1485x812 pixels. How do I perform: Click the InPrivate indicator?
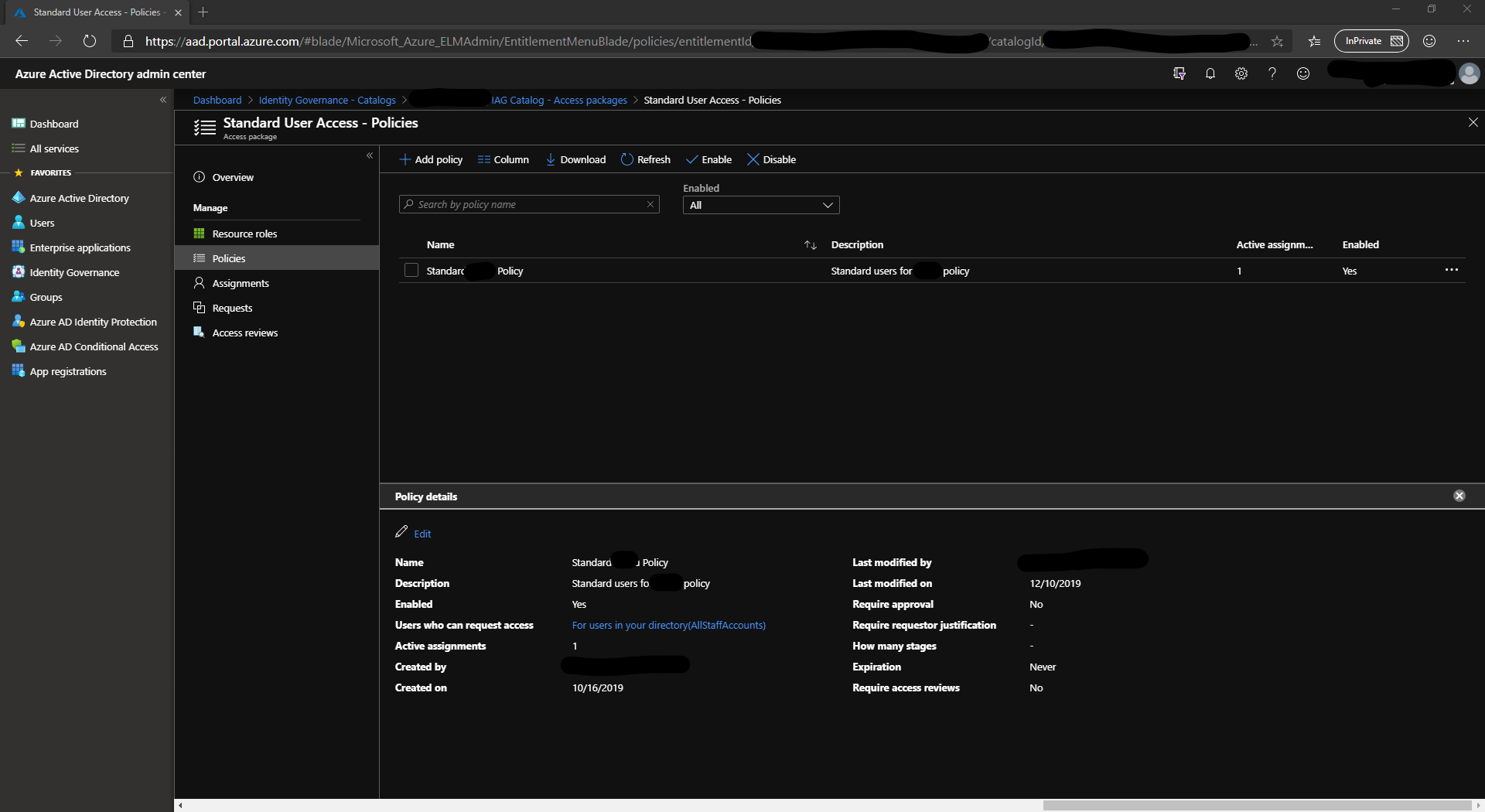click(1371, 41)
